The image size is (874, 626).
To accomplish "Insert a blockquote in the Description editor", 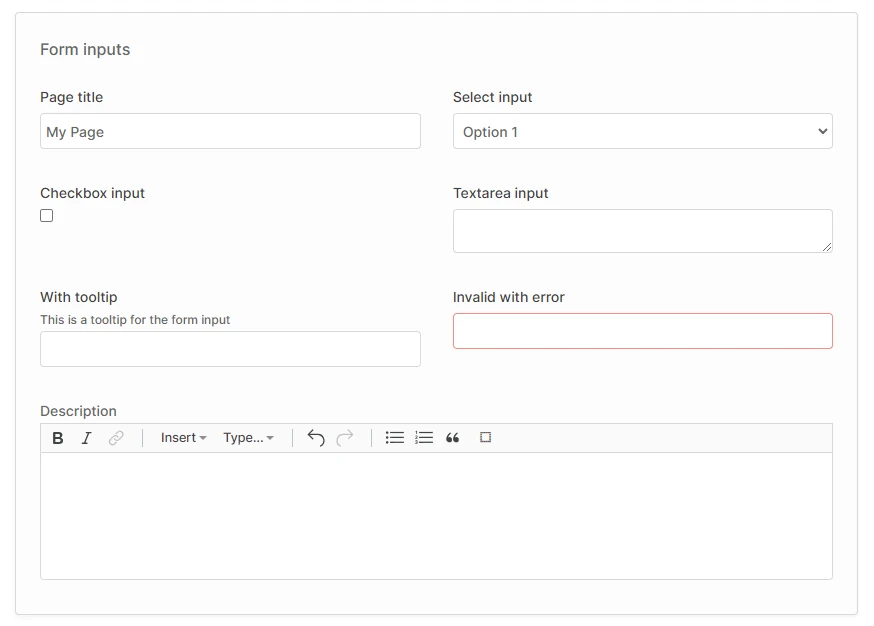I will tap(452, 437).
